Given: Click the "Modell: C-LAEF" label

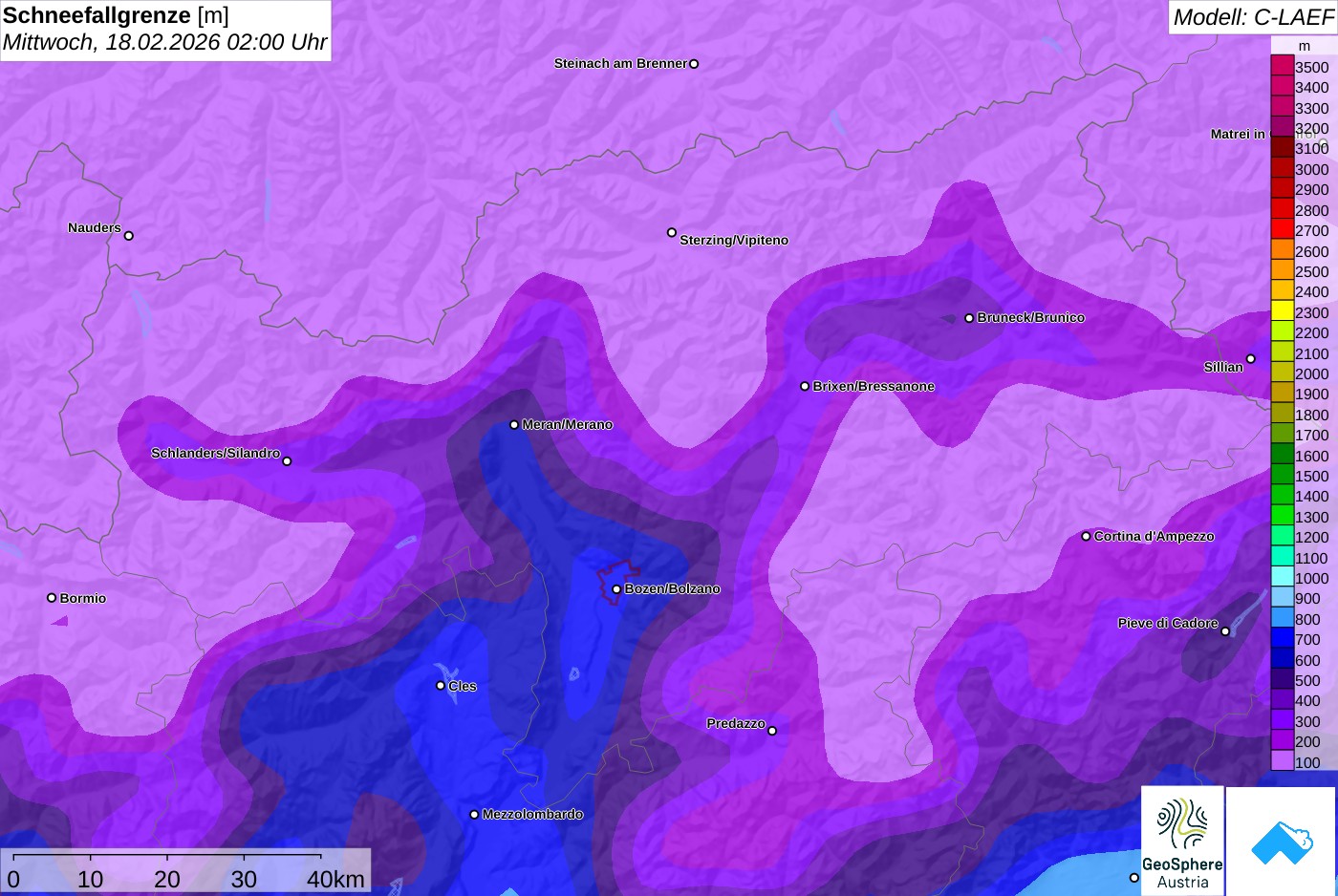Looking at the screenshot, I should [x=1253, y=16].
